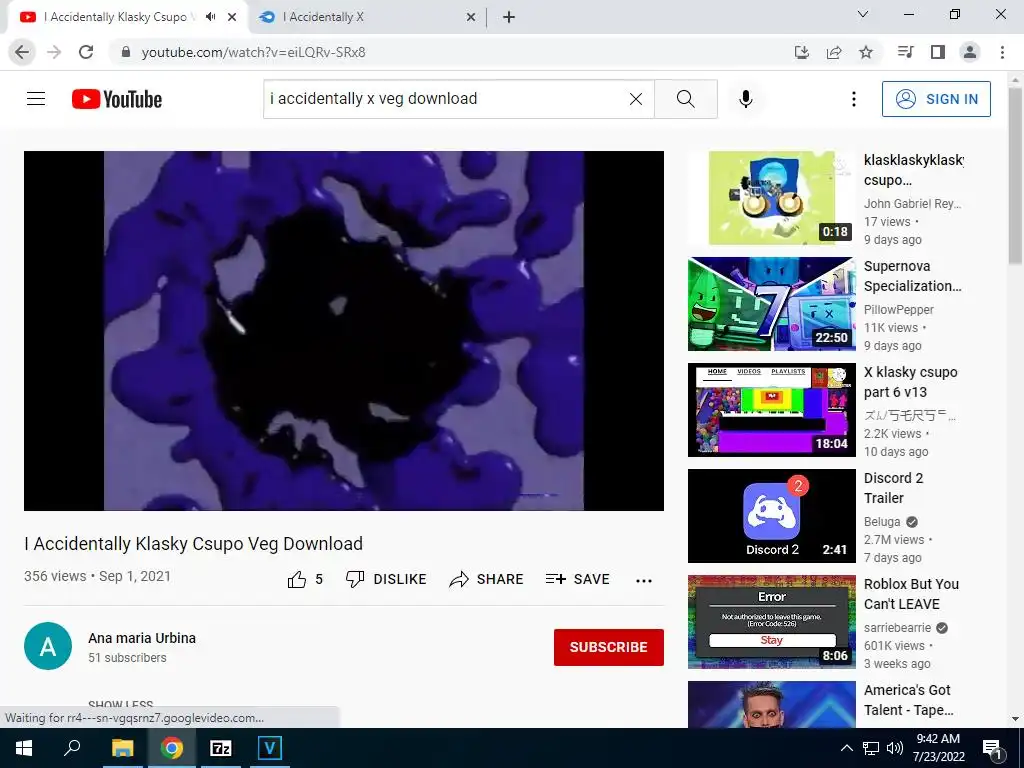Open the Chrome profile avatar
This screenshot has height=768, width=1024.
[x=970, y=52]
